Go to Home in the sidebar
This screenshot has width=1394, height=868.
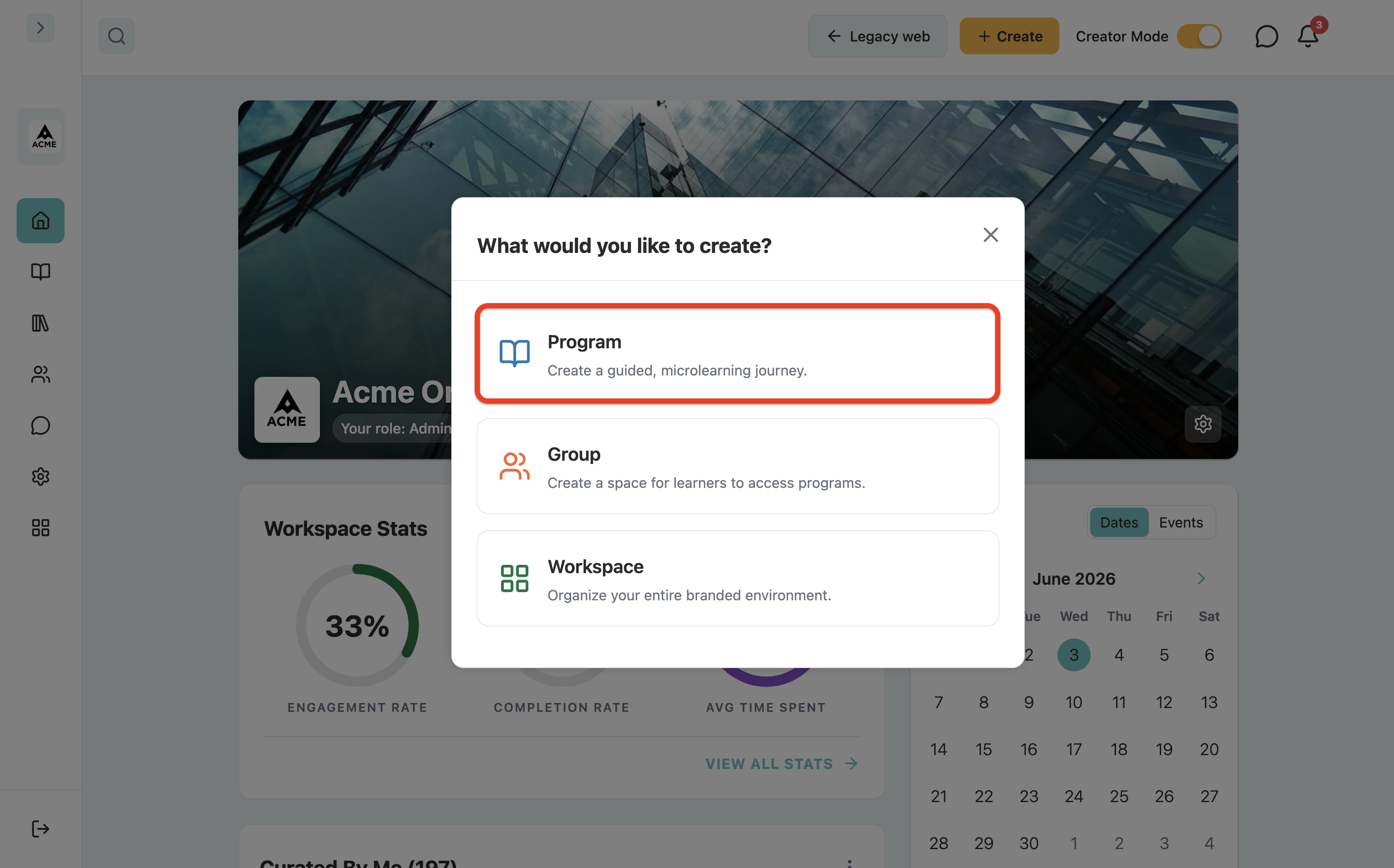40,220
